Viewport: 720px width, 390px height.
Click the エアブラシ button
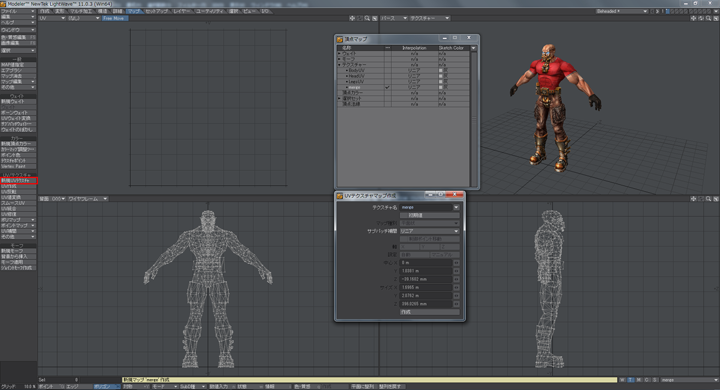click(18, 70)
